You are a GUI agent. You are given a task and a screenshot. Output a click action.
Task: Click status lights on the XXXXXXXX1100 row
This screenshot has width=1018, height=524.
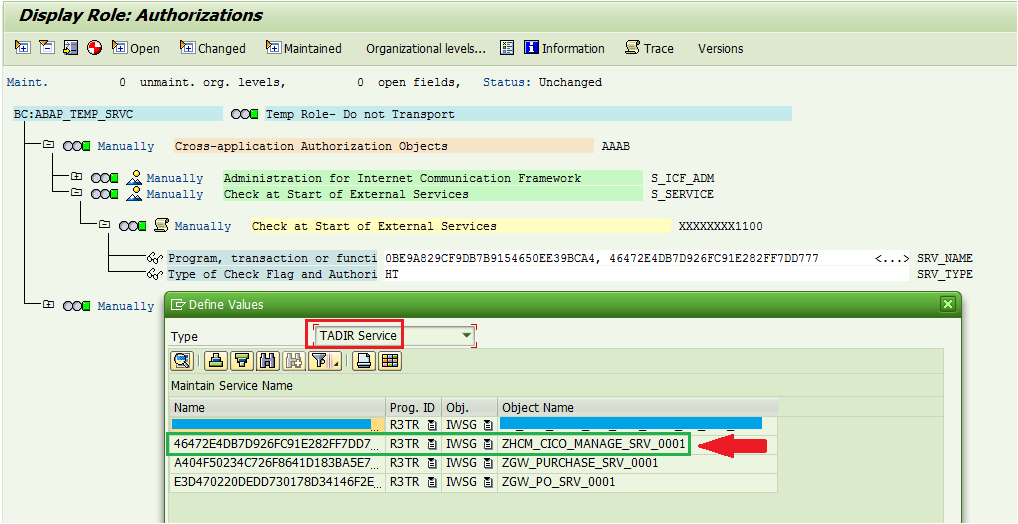pyautogui.click(x=132, y=226)
